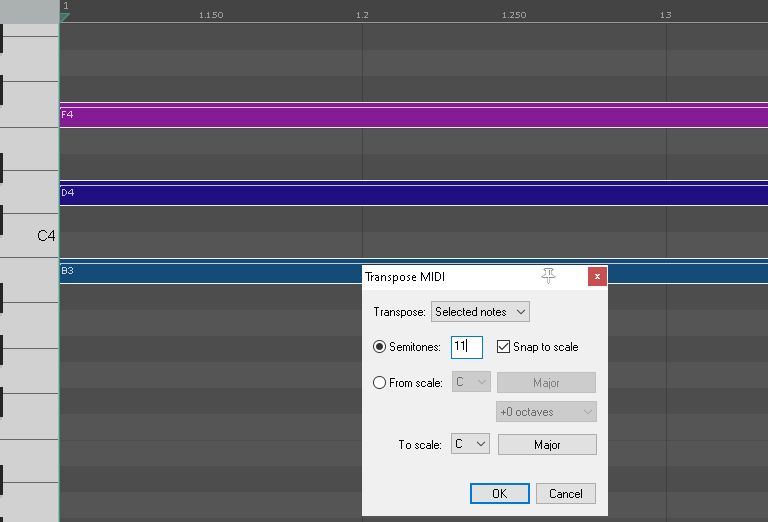Click inside the Semitones input field
The width and height of the screenshot is (768, 522).
tap(467, 347)
